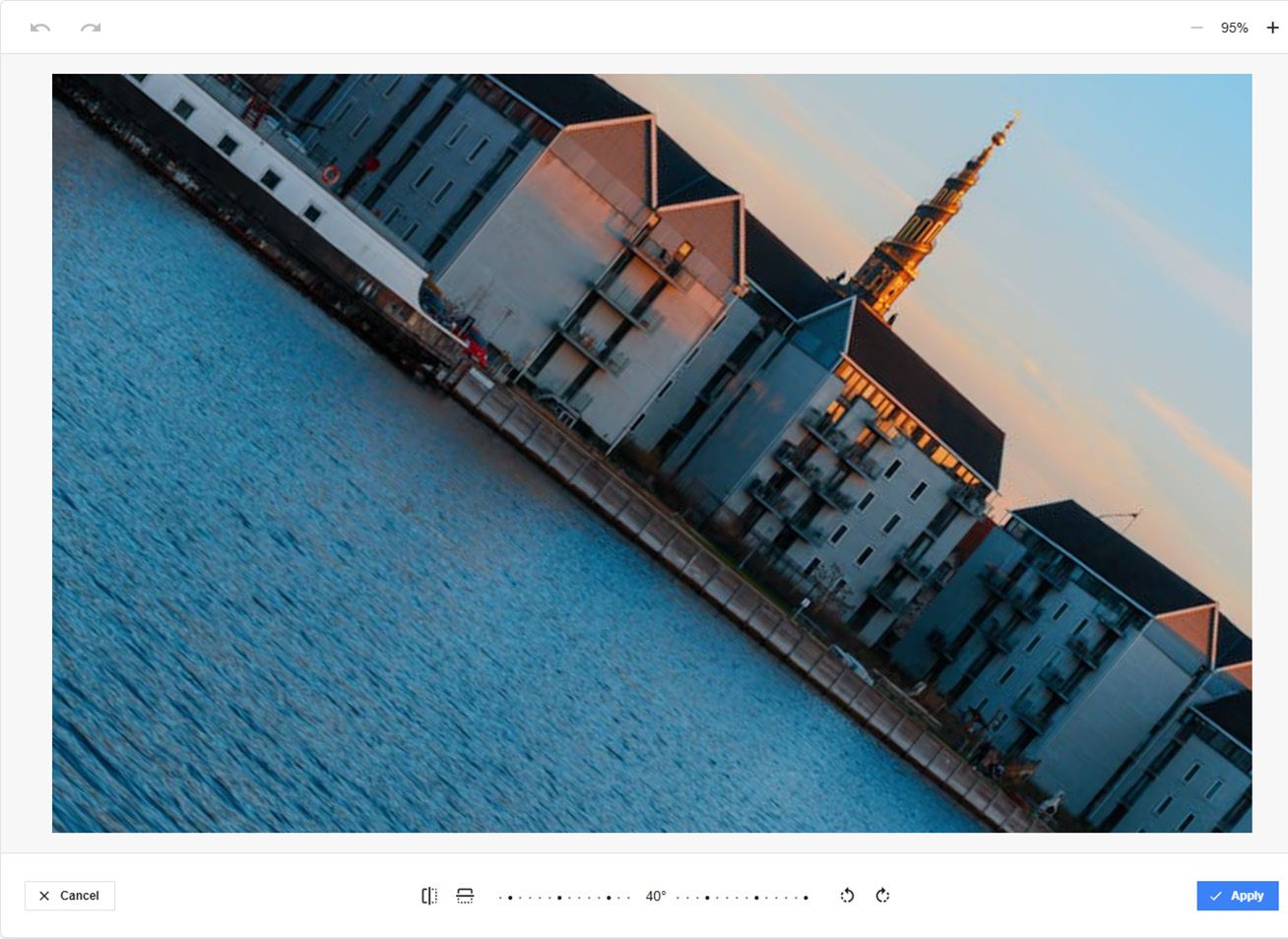
Task: Click the 40° angle value
Action: (x=656, y=896)
